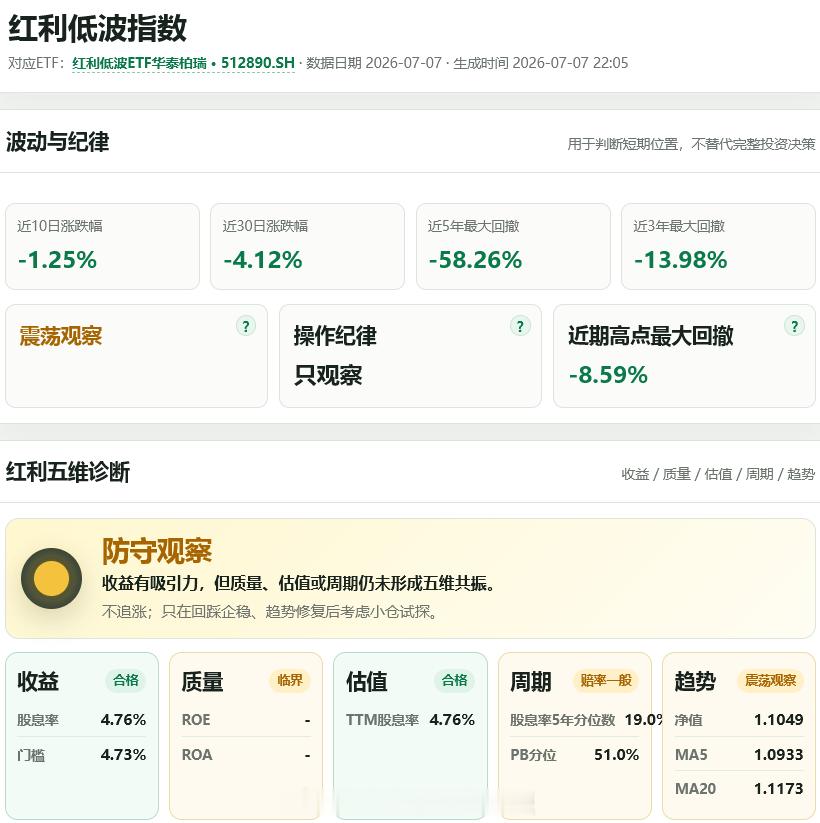
Task: Click the 门槛 4.73% row
Action: point(81,754)
